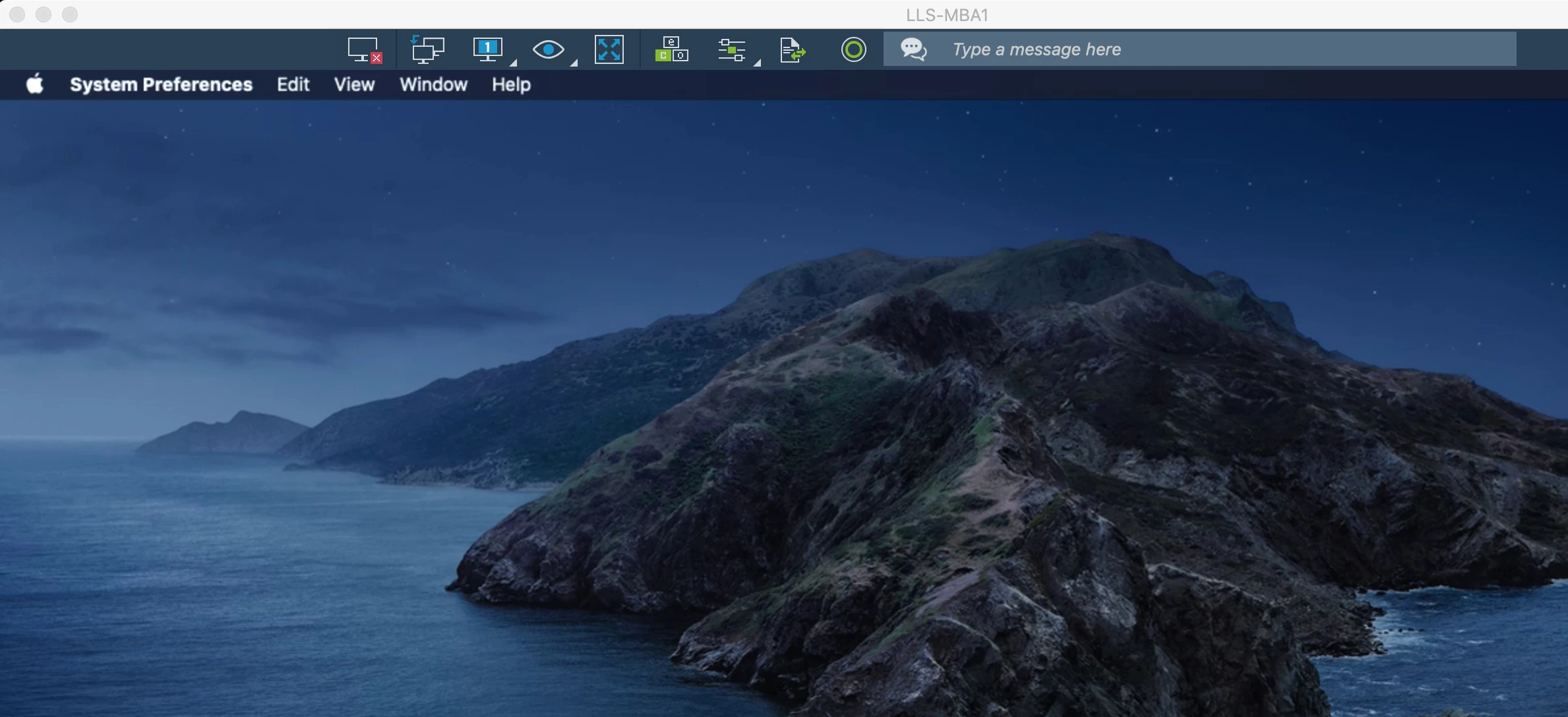The width and height of the screenshot is (1568, 717).
Task: Click the switch remote screens icon
Action: pos(427,49)
